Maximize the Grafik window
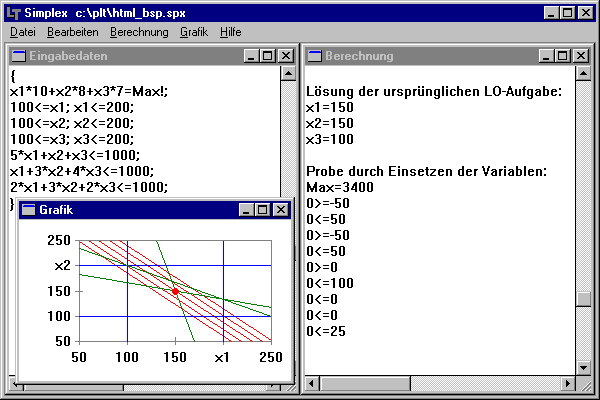This screenshot has width=600, height=400. pyautogui.click(x=263, y=210)
